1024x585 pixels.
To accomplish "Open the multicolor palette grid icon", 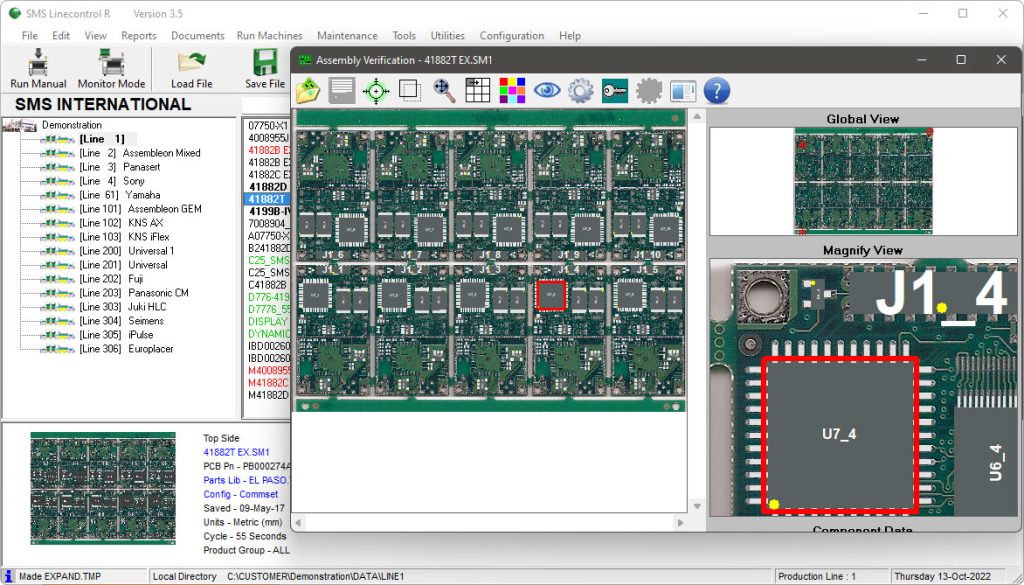I will 512,91.
